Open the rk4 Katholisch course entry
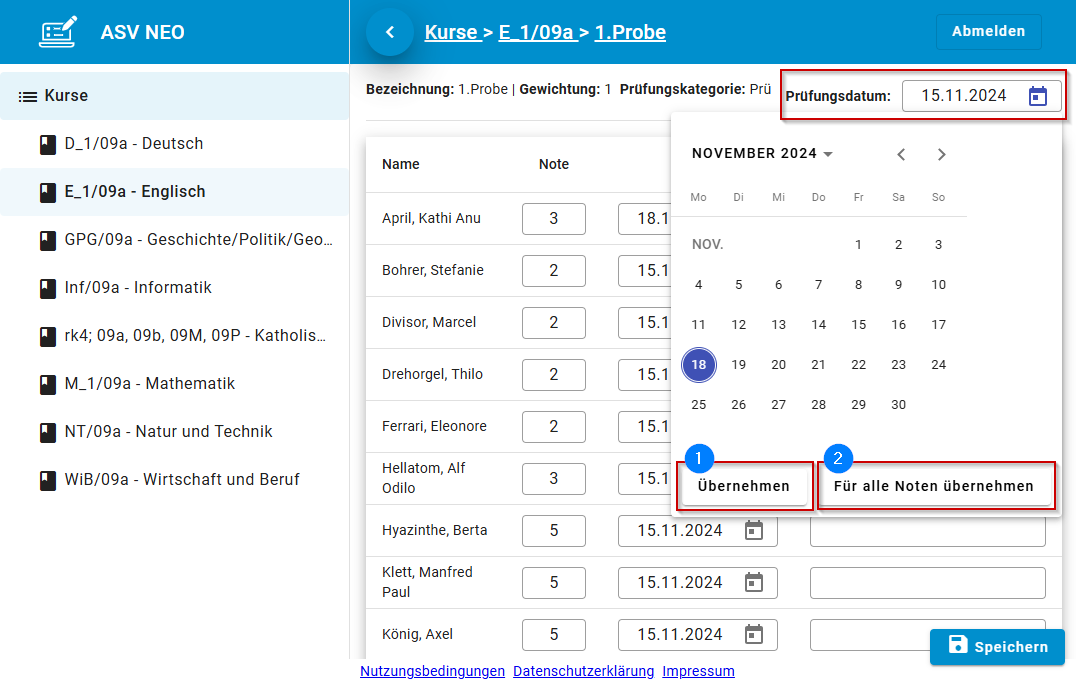This screenshot has width=1076, height=682. [174, 336]
